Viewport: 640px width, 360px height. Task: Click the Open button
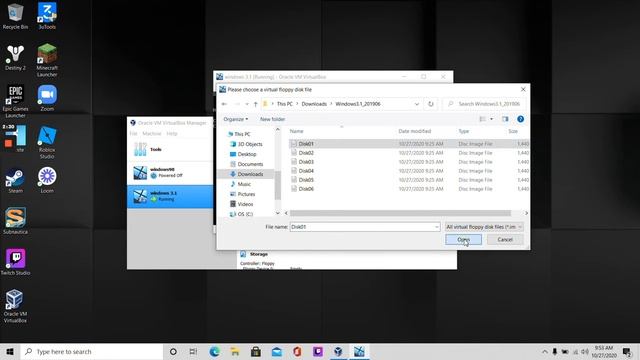coord(463,240)
